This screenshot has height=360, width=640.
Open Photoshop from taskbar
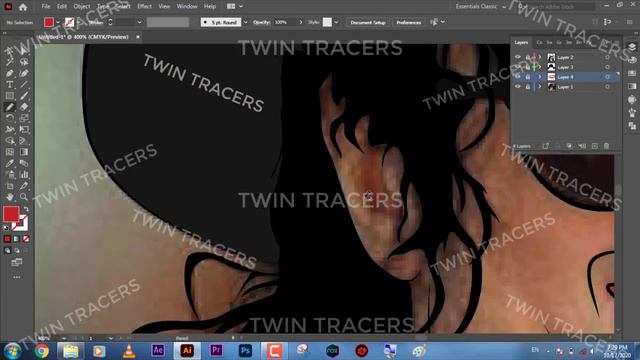pos(245,351)
